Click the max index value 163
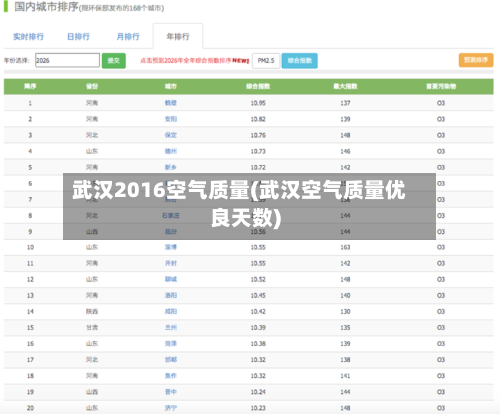The width and height of the screenshot is (500, 414). click(x=345, y=247)
